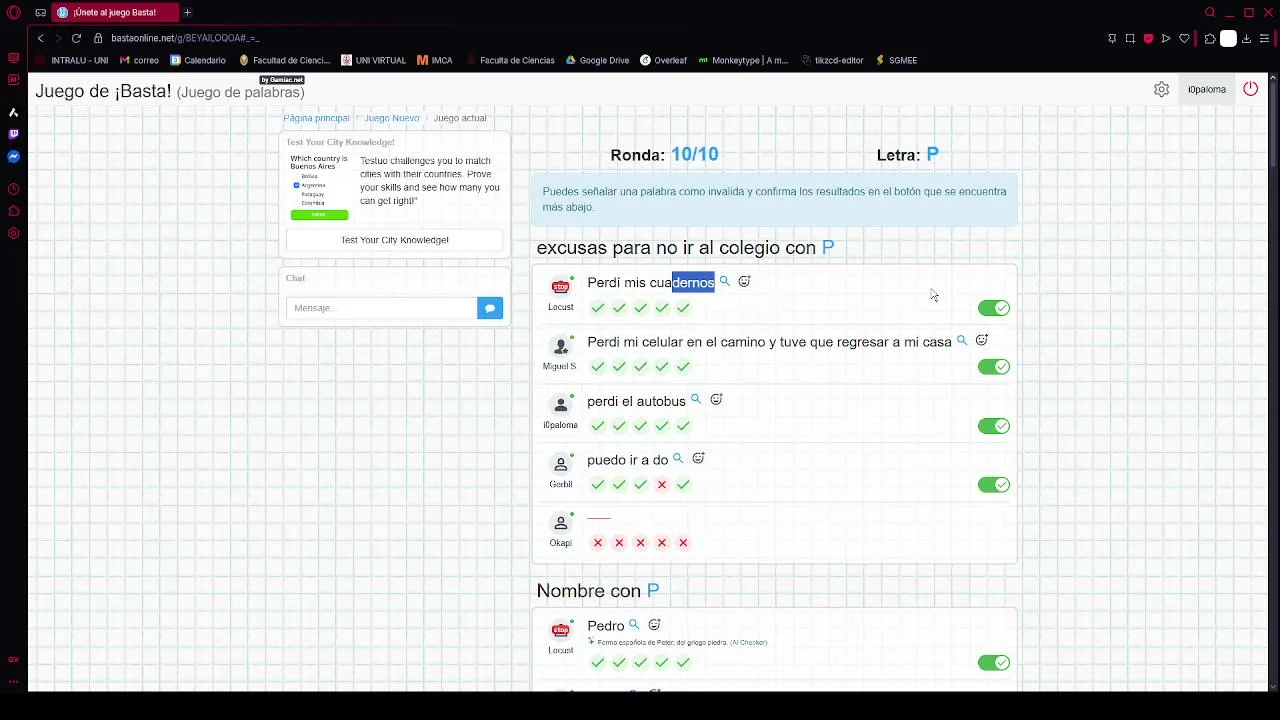The height and width of the screenshot is (720, 1280).
Task: Open Twitch in Opera sidebar
Action: tap(13, 134)
